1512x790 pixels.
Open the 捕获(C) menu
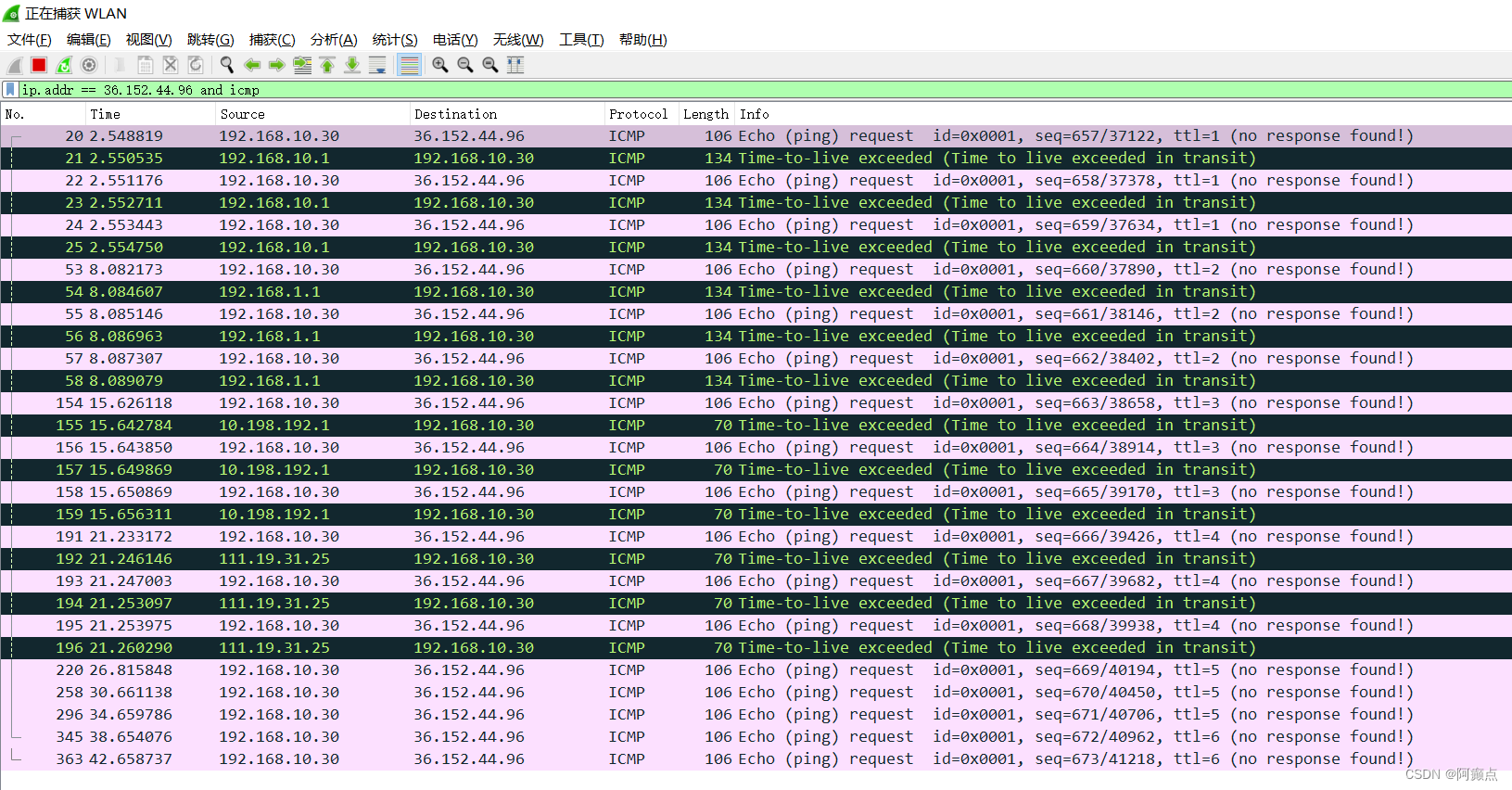click(x=272, y=40)
